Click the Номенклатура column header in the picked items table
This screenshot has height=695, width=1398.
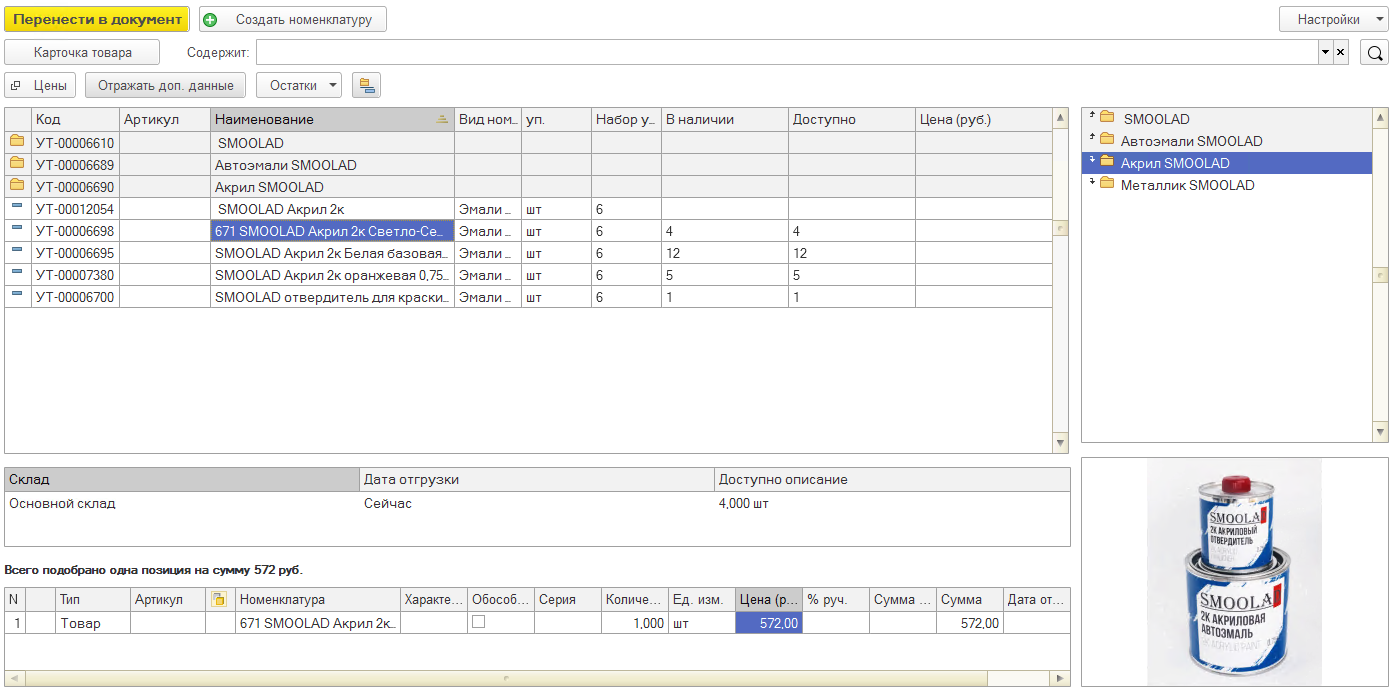(318, 599)
